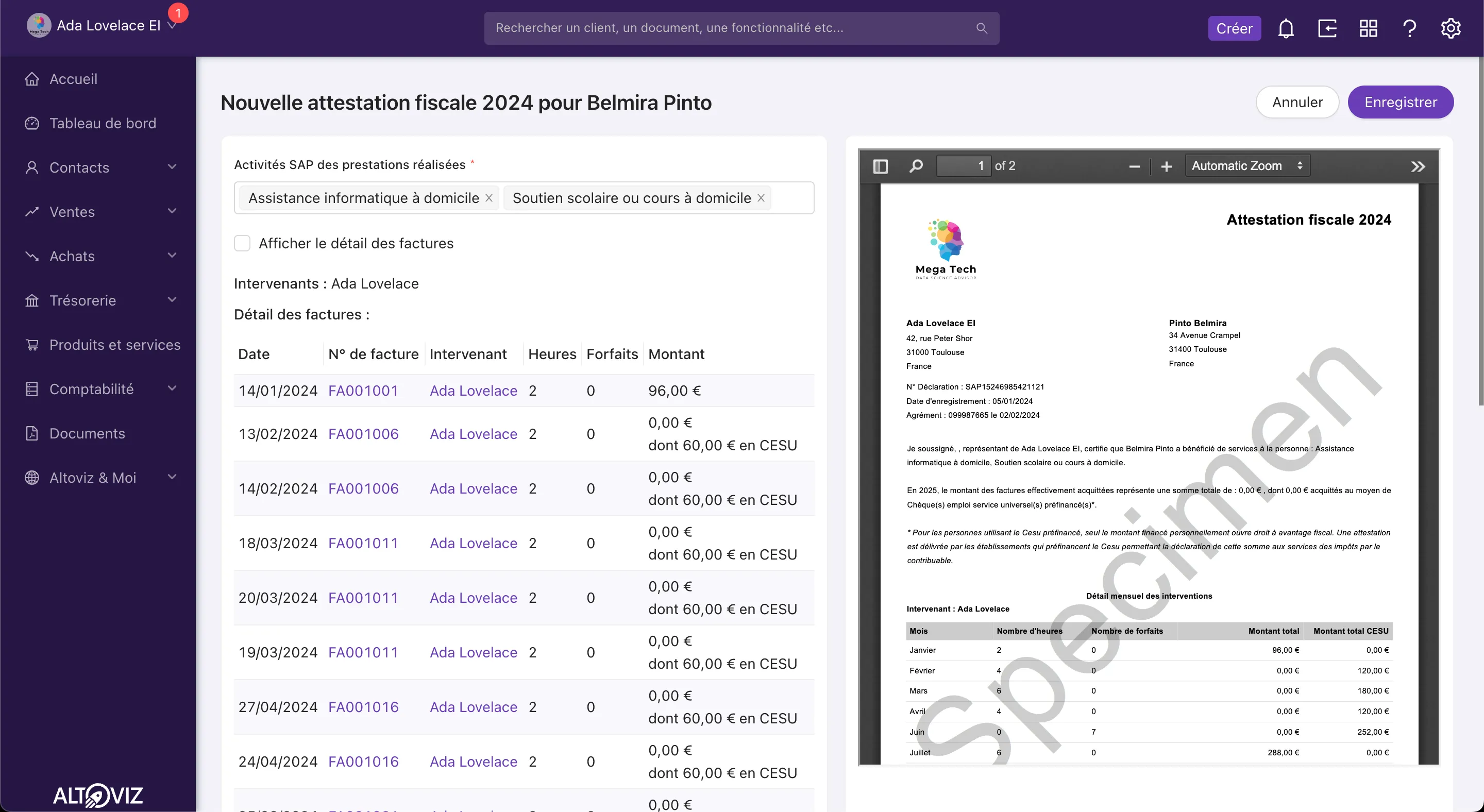Viewport: 1484px width, 812px height.
Task: Open invoice FA001006 dated 13/02/2024
Action: (x=363, y=434)
